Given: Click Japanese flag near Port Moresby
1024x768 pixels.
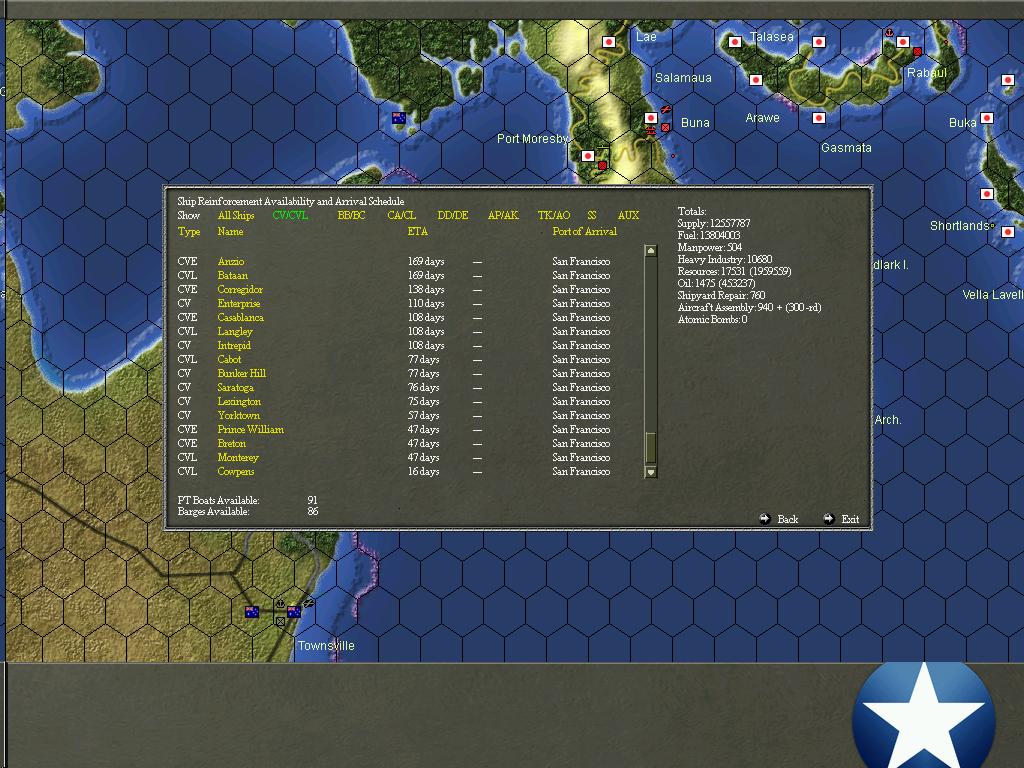Looking at the screenshot, I should [x=588, y=156].
